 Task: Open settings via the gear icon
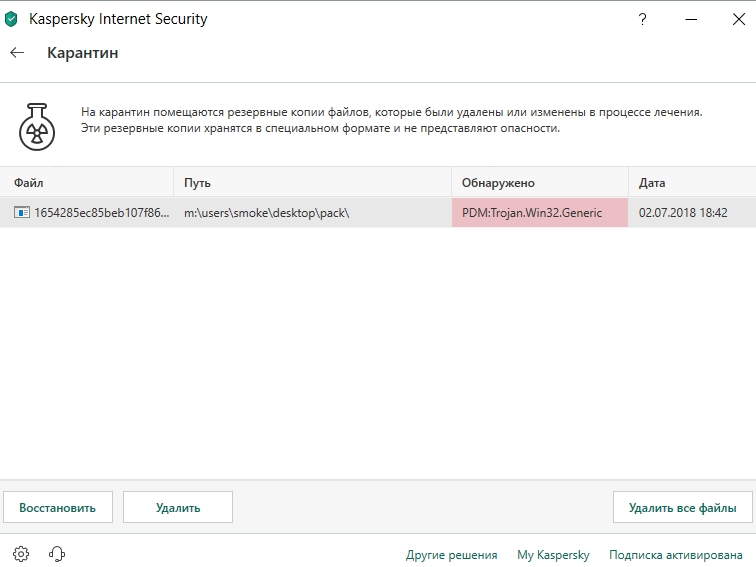click(21, 554)
